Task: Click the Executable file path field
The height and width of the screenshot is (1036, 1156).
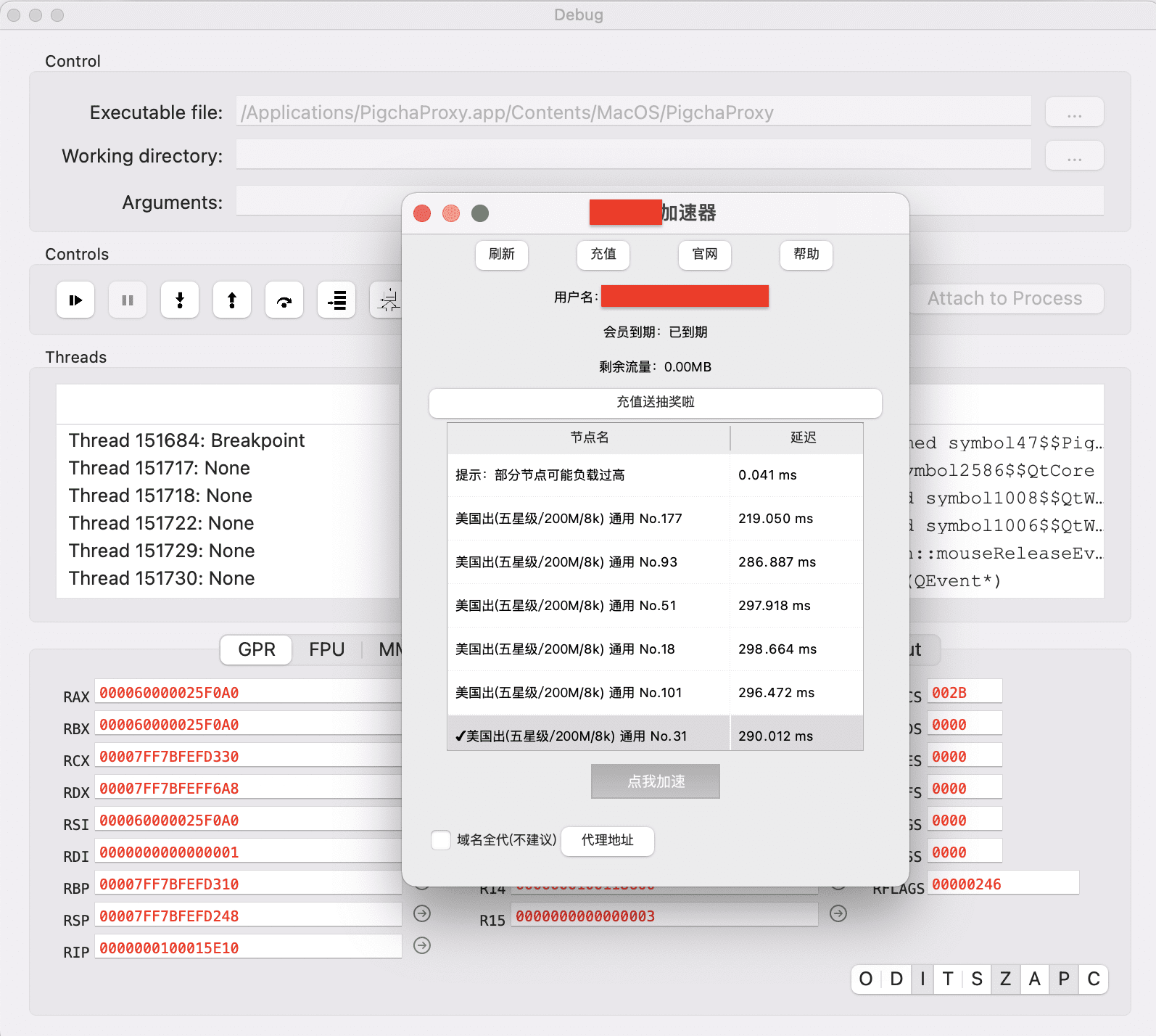Action: coord(634,112)
